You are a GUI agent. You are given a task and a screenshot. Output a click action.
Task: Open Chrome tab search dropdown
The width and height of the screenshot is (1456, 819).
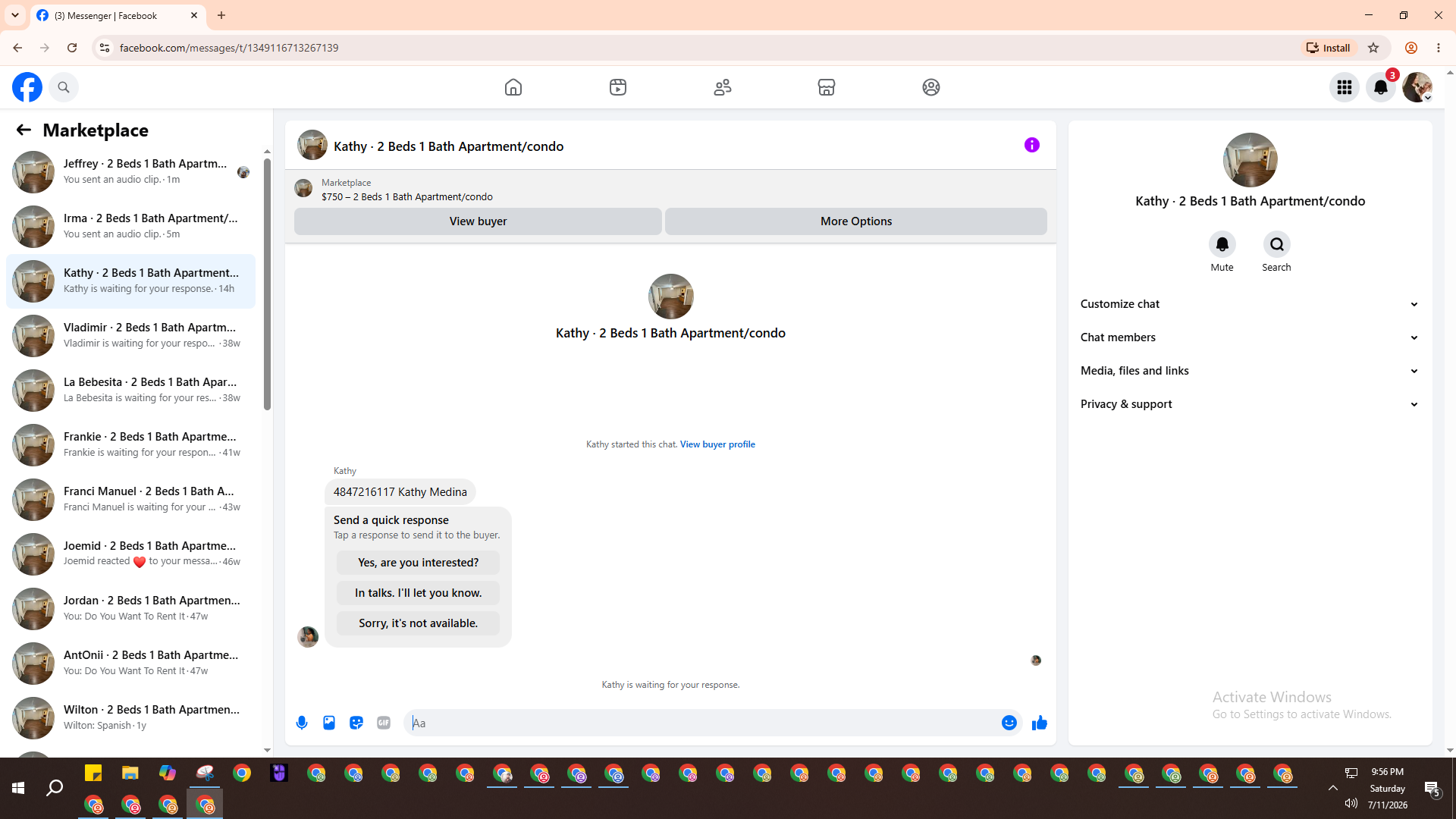pyautogui.click(x=15, y=15)
